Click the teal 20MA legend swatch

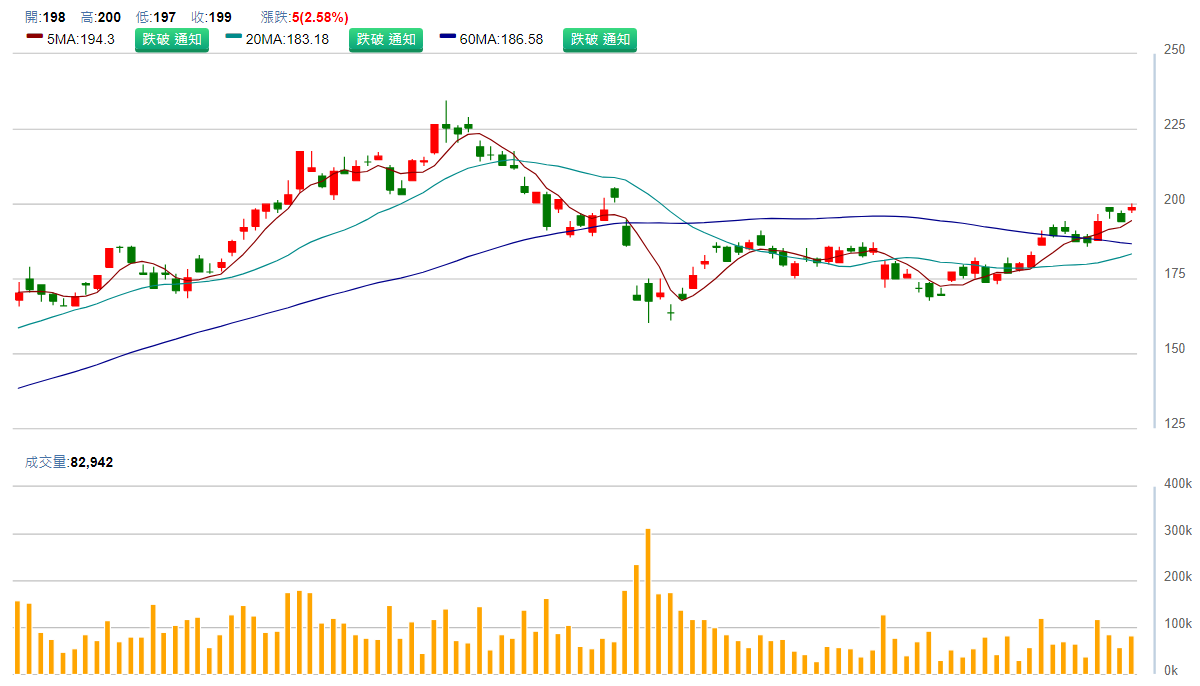coord(234,37)
